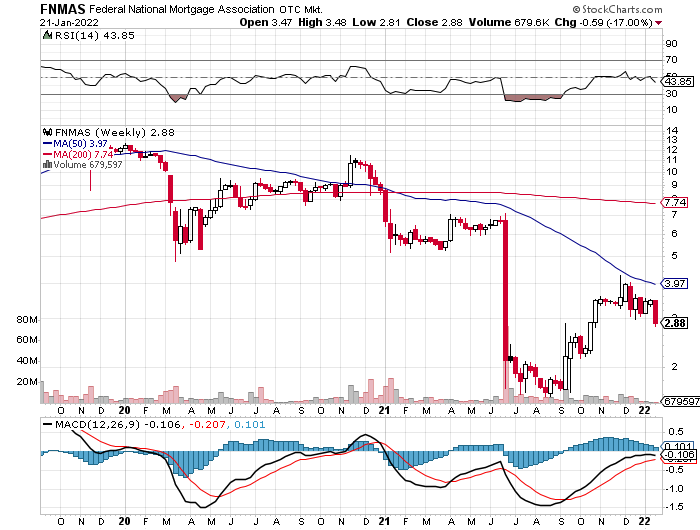Click the RSI 70 overbought level label
The image size is (700, 530).
coord(671,59)
